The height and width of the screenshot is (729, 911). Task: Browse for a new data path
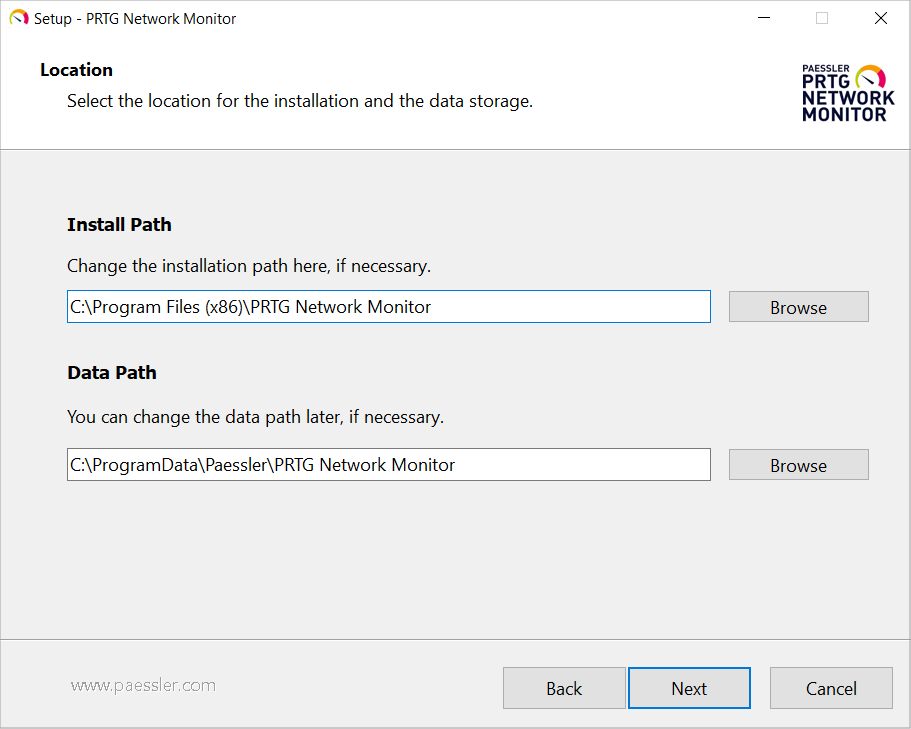[798, 465]
